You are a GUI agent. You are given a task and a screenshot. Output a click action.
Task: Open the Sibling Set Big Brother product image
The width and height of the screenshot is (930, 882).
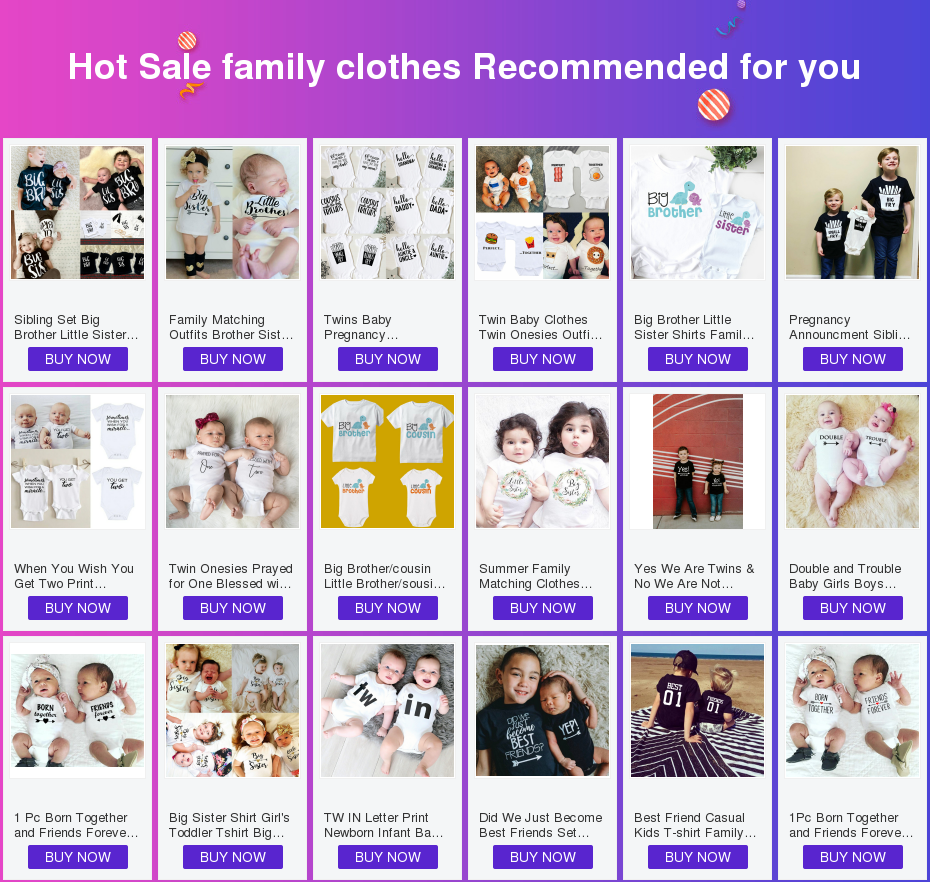pos(78,212)
